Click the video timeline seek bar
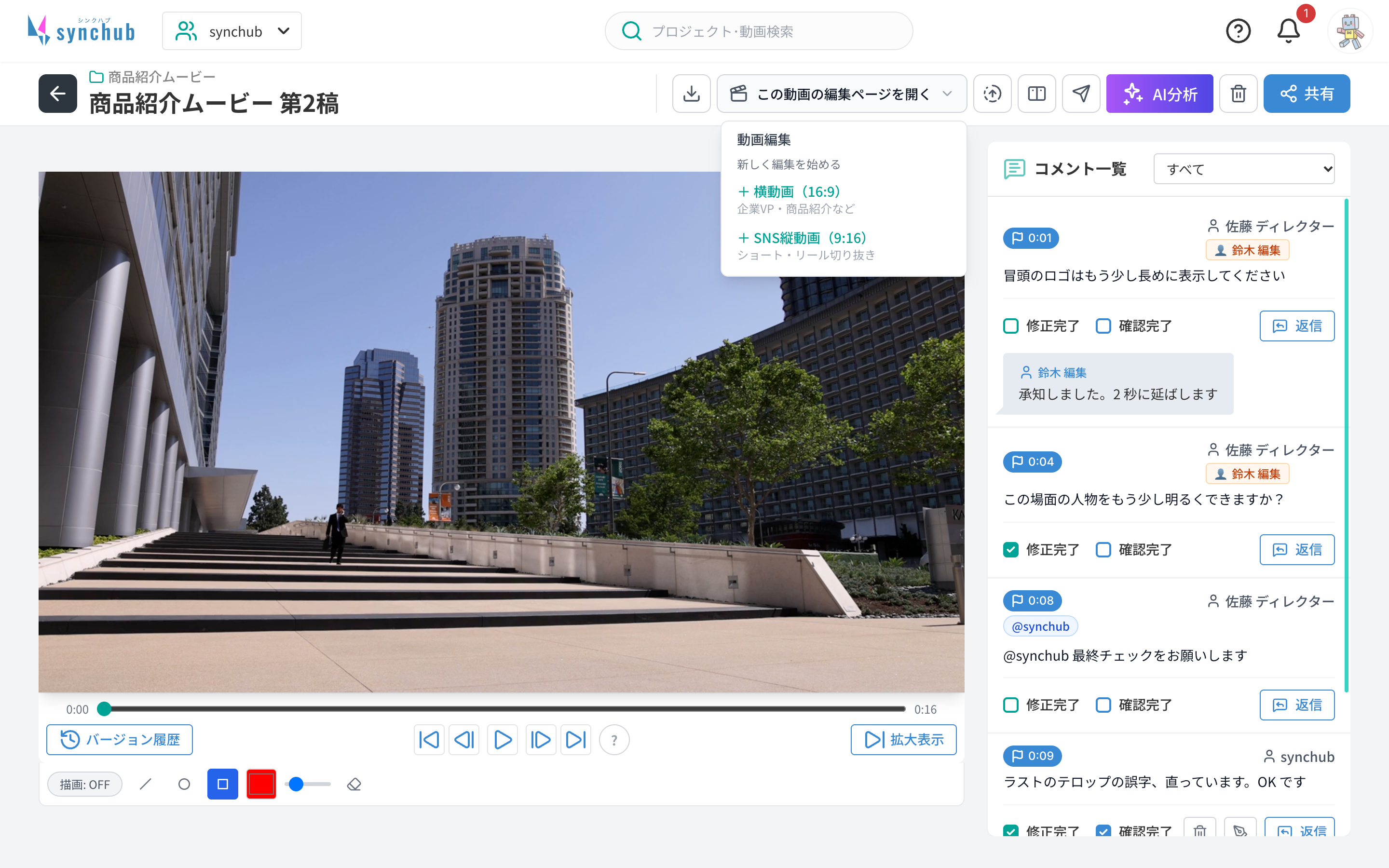This screenshot has width=1389, height=868. coord(502,709)
